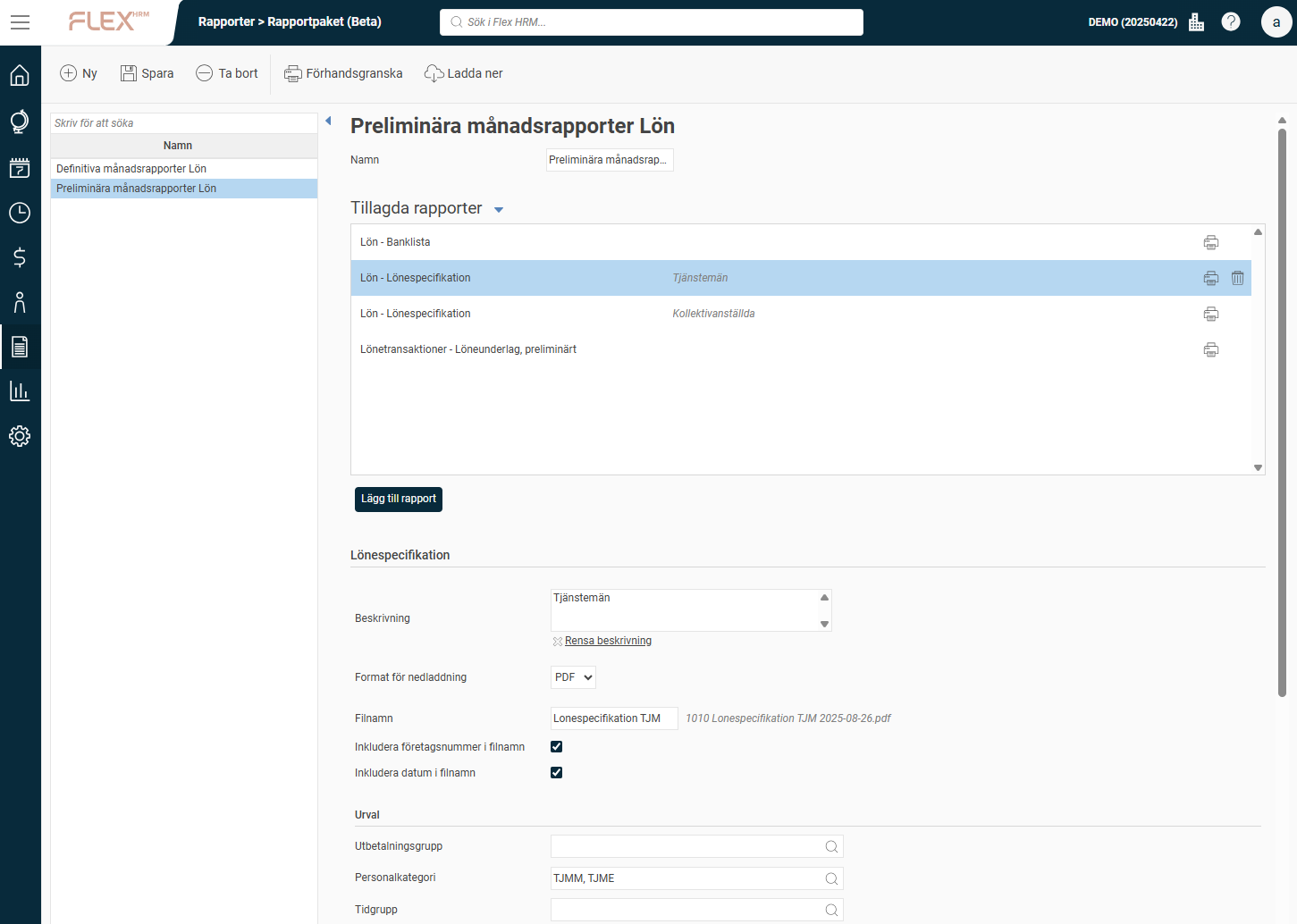Collapse the Tillagda rapporter section arrow
The height and width of the screenshot is (924, 1297).
click(x=499, y=210)
